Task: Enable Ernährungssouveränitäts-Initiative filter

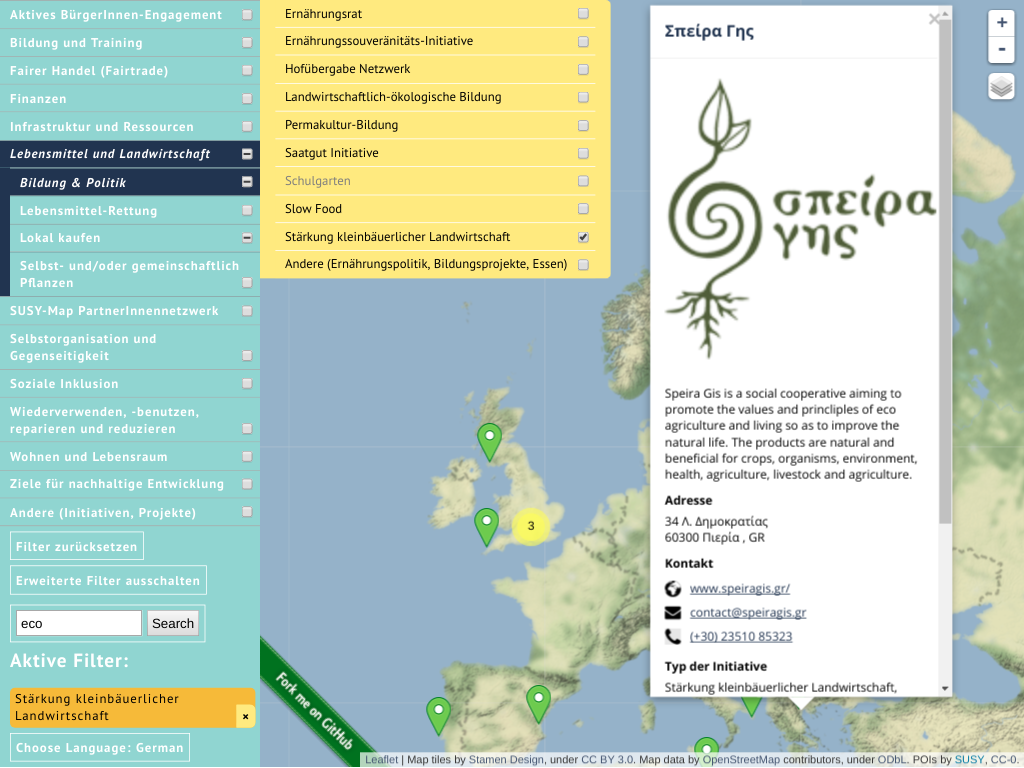Action: (x=583, y=42)
